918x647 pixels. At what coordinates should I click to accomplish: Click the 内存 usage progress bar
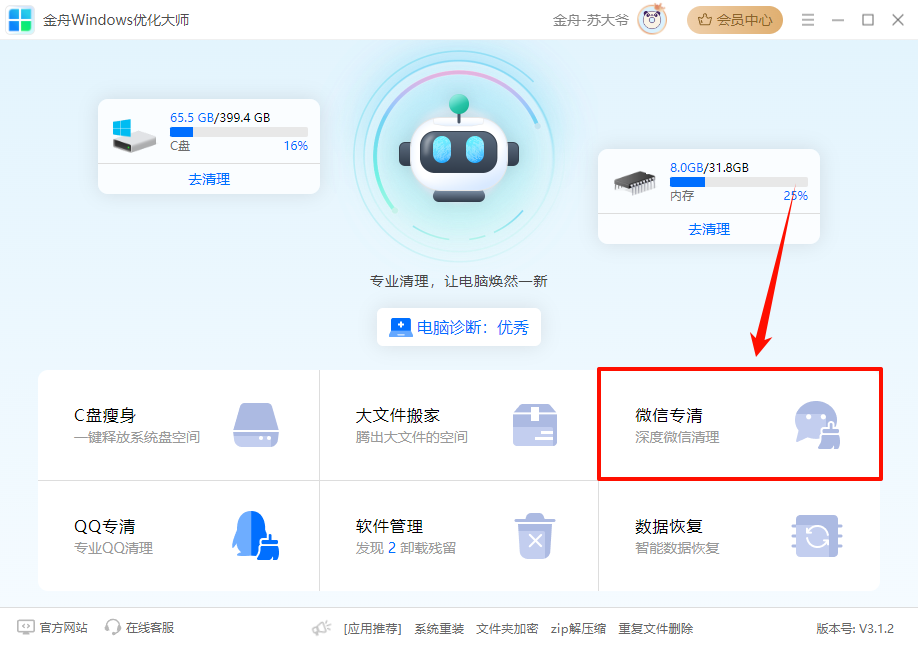[739, 182]
